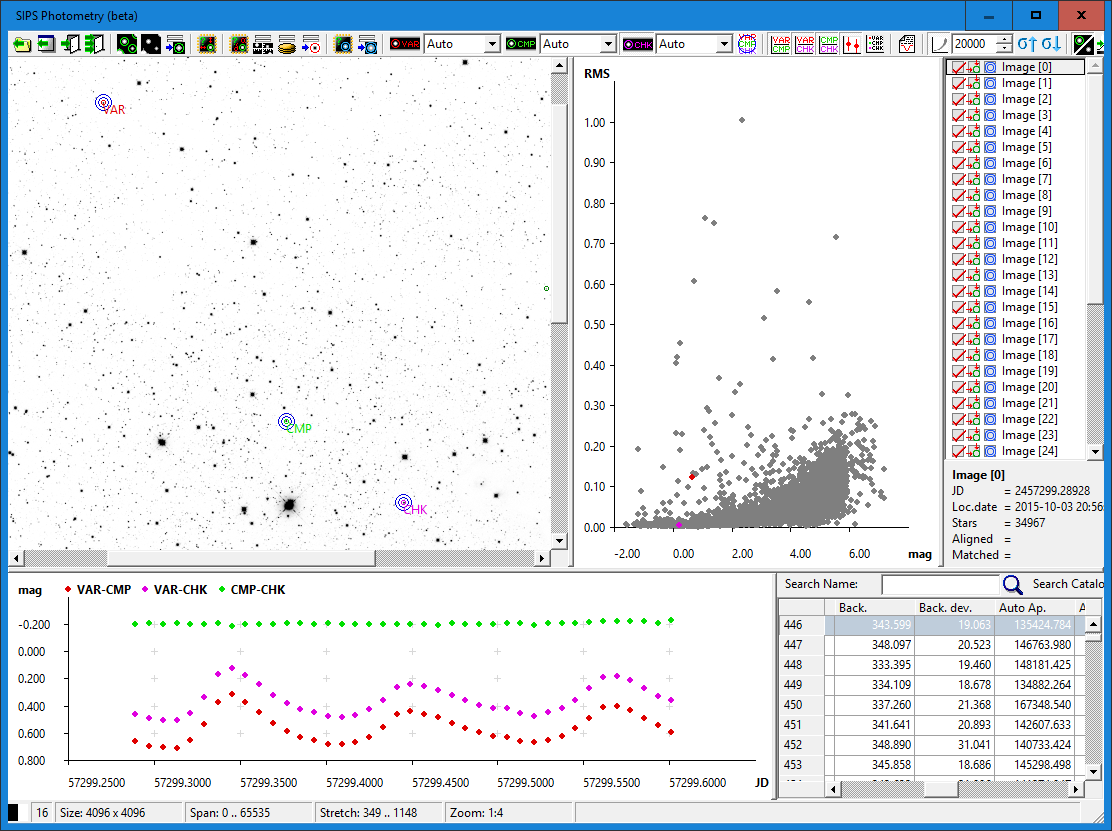
Task: Toggle the checkmark on Image [10]
Action: tap(958, 227)
